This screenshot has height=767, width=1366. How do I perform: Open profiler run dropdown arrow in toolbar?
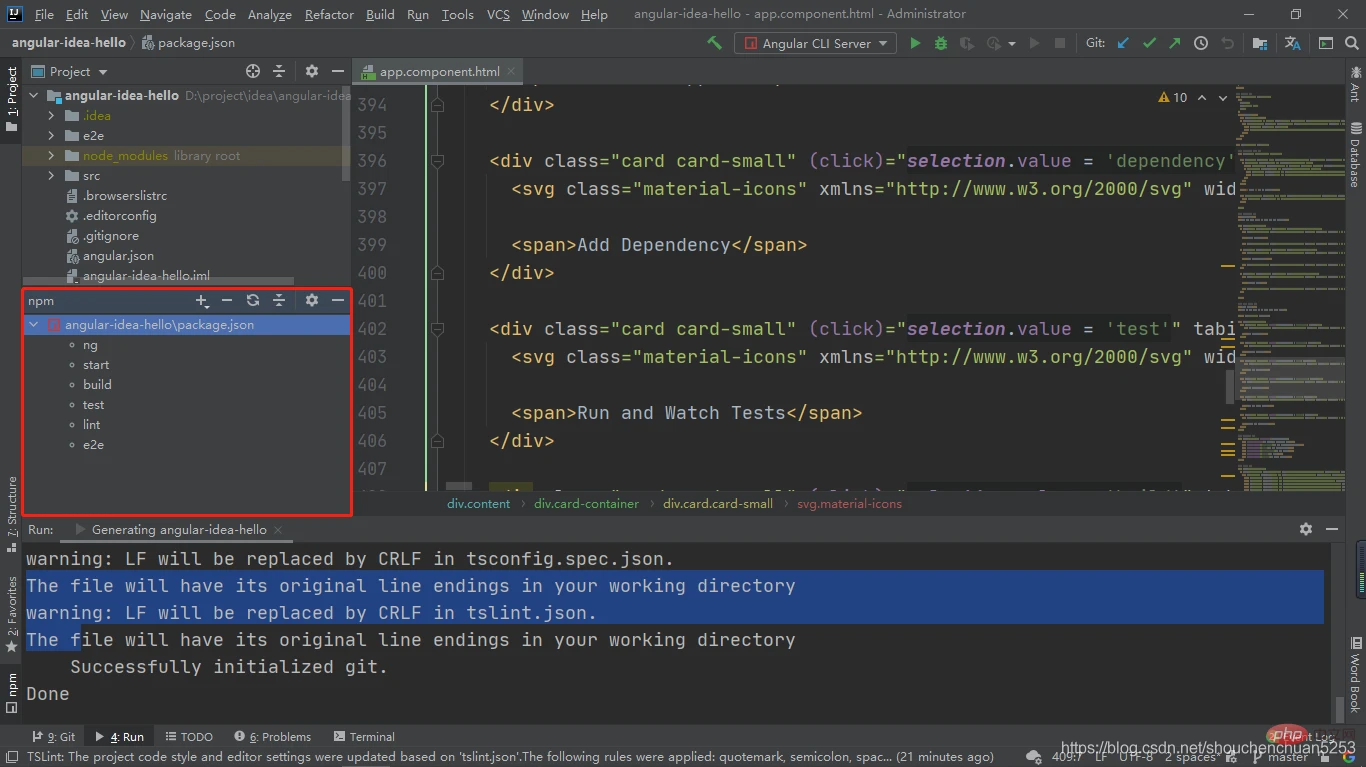click(1012, 43)
